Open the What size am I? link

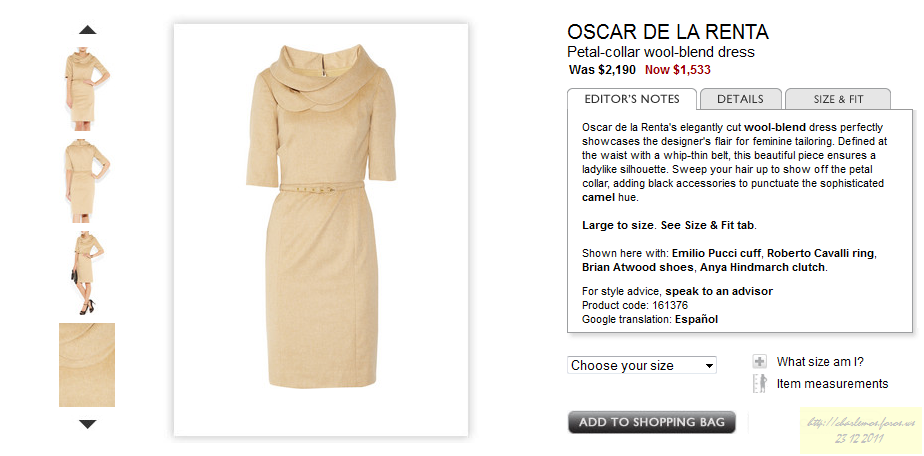820,362
